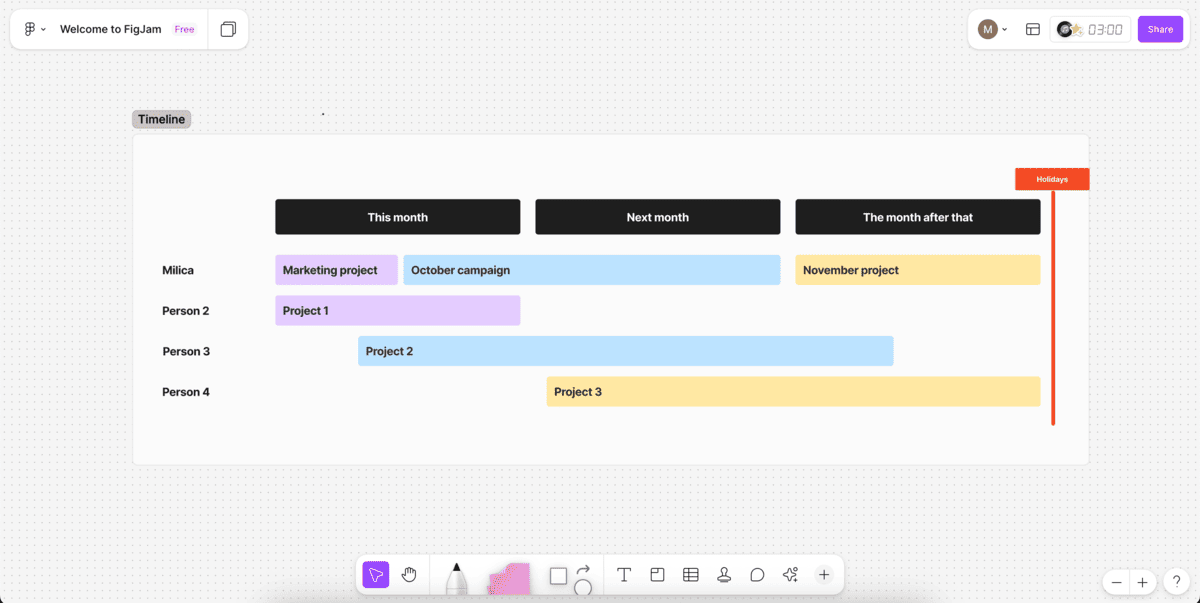The height and width of the screenshot is (603, 1200).
Task: Expand the user avatar M dropdown
Action: coord(992,30)
